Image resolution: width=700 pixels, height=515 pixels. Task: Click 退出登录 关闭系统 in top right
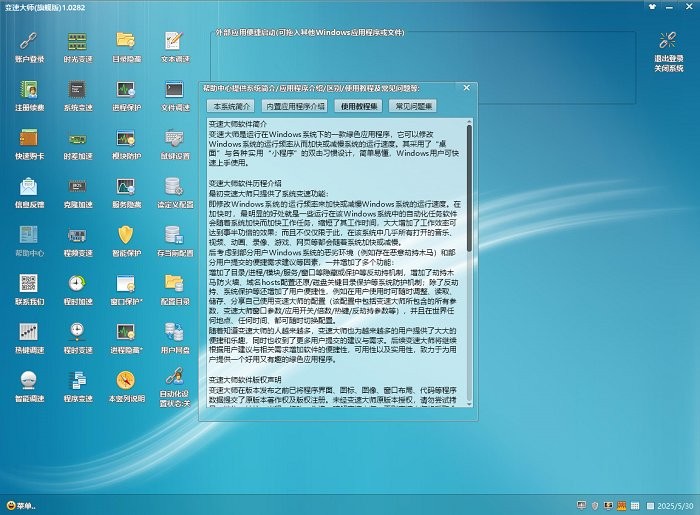669,48
